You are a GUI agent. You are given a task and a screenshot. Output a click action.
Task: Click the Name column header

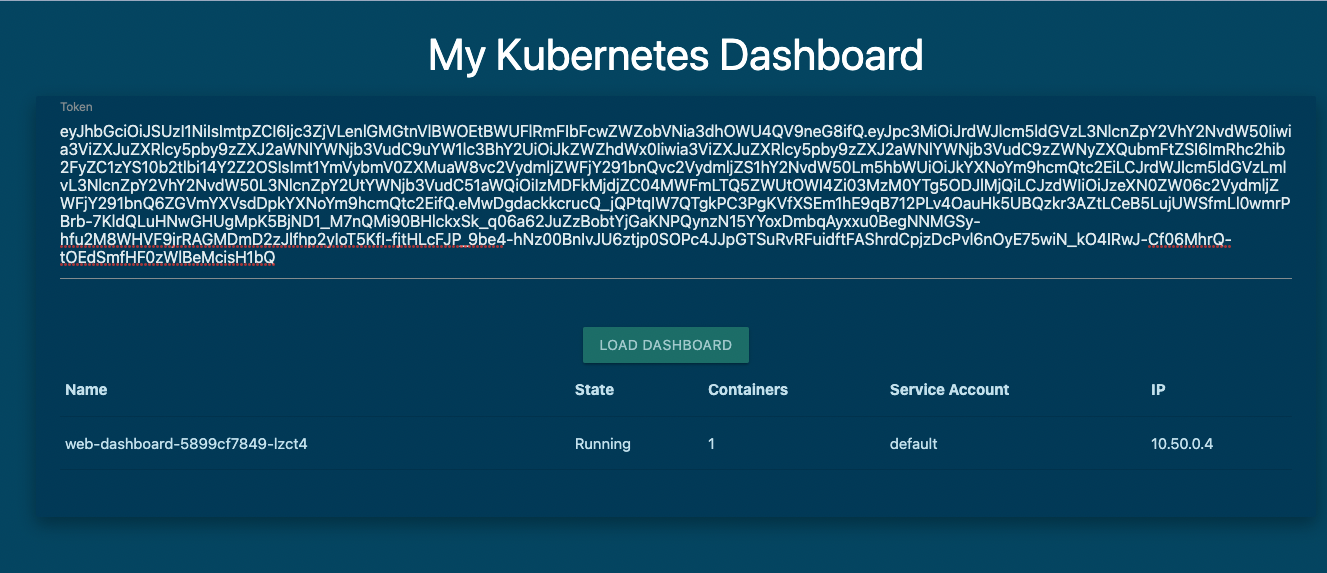coord(86,389)
